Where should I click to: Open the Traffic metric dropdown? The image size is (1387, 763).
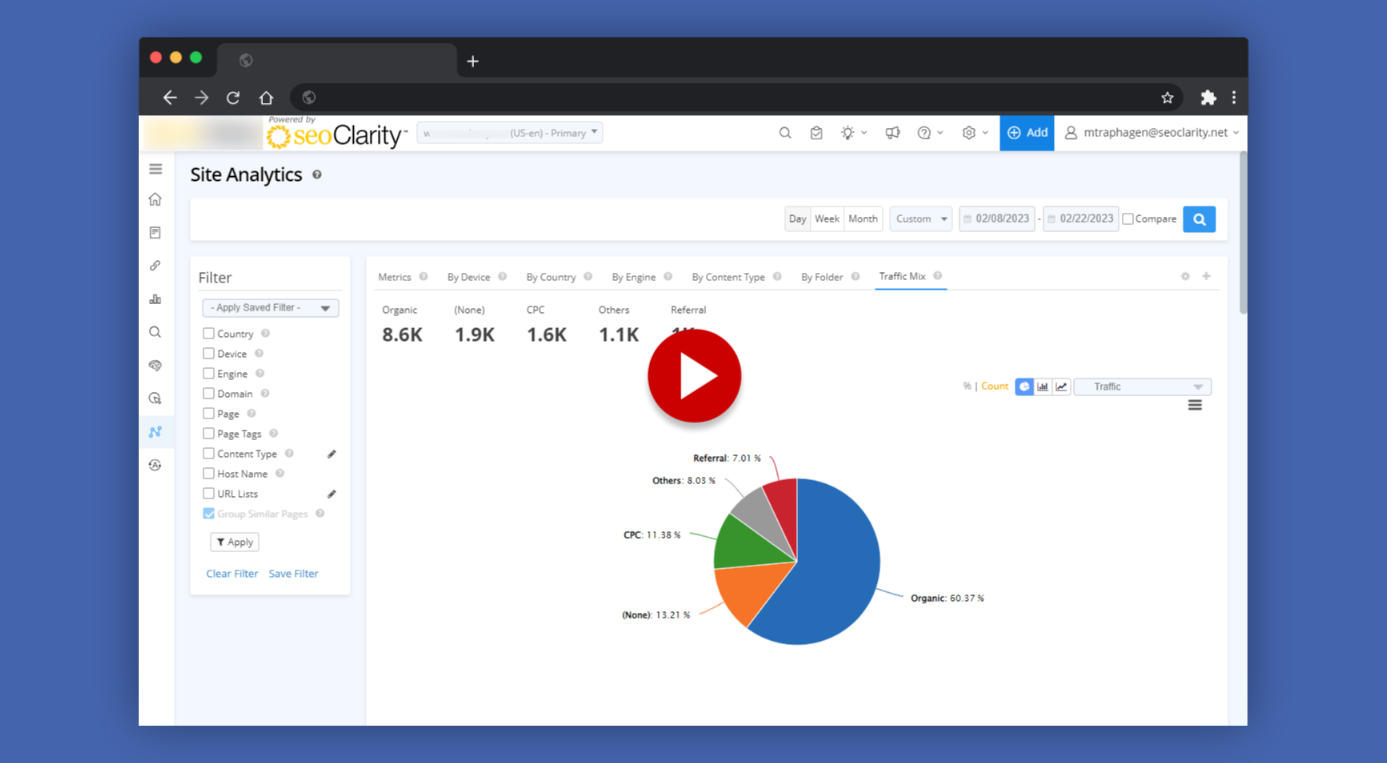tap(1142, 386)
